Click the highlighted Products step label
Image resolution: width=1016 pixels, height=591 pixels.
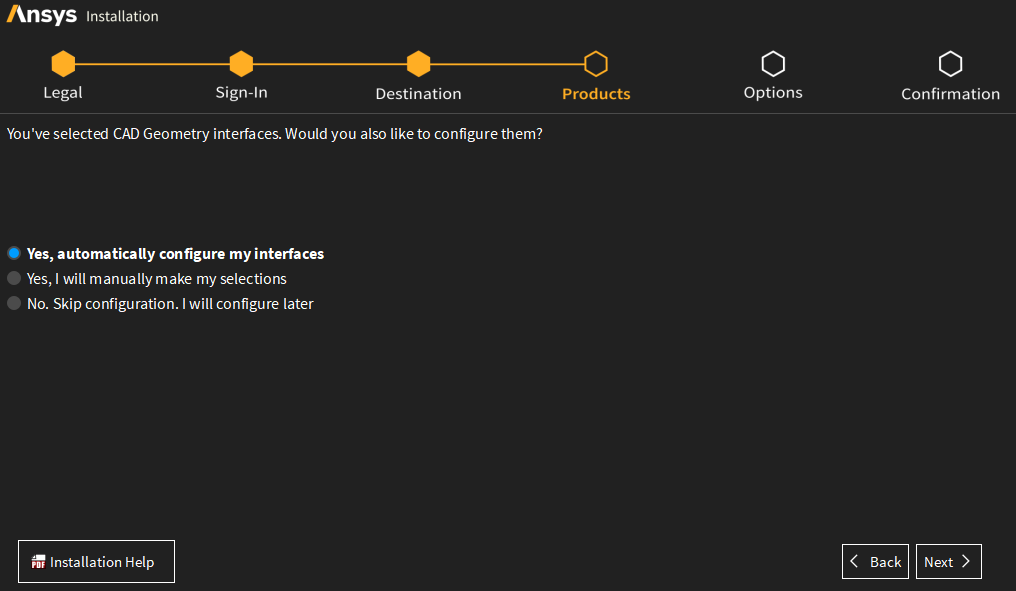click(596, 94)
